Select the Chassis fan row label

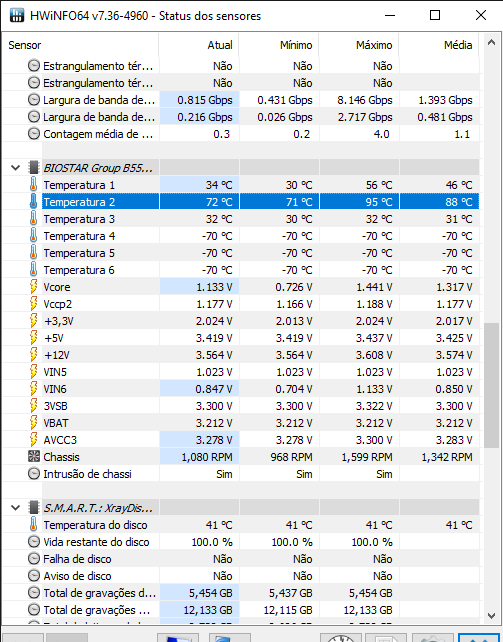click(61, 457)
